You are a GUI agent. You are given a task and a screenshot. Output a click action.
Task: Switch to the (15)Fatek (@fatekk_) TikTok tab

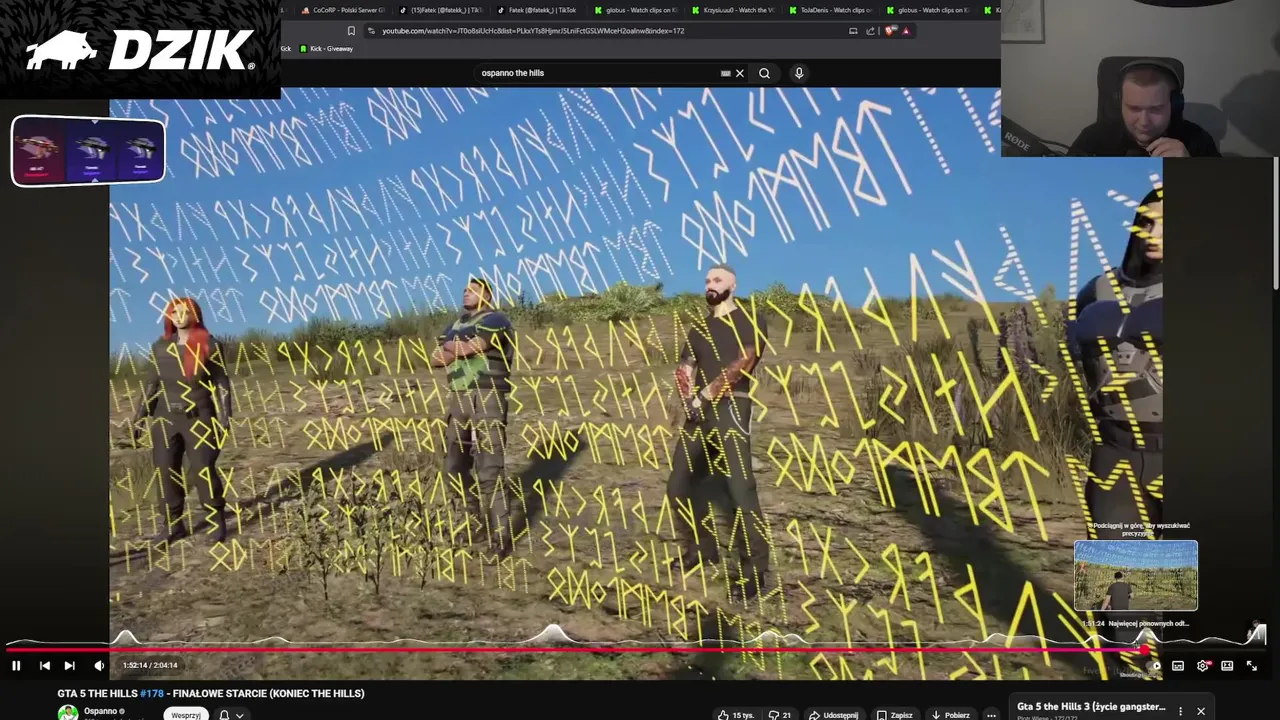point(440,10)
